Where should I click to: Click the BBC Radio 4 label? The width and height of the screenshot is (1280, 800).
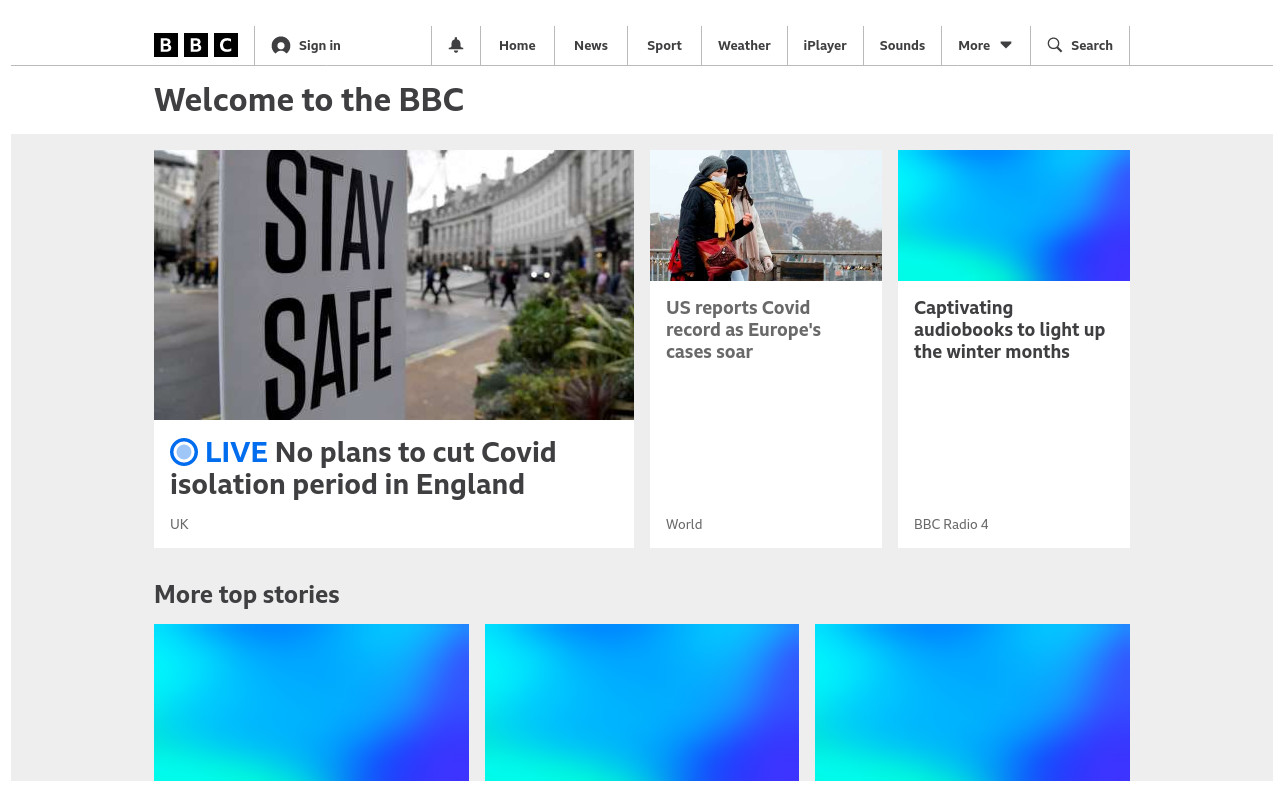[x=951, y=524]
